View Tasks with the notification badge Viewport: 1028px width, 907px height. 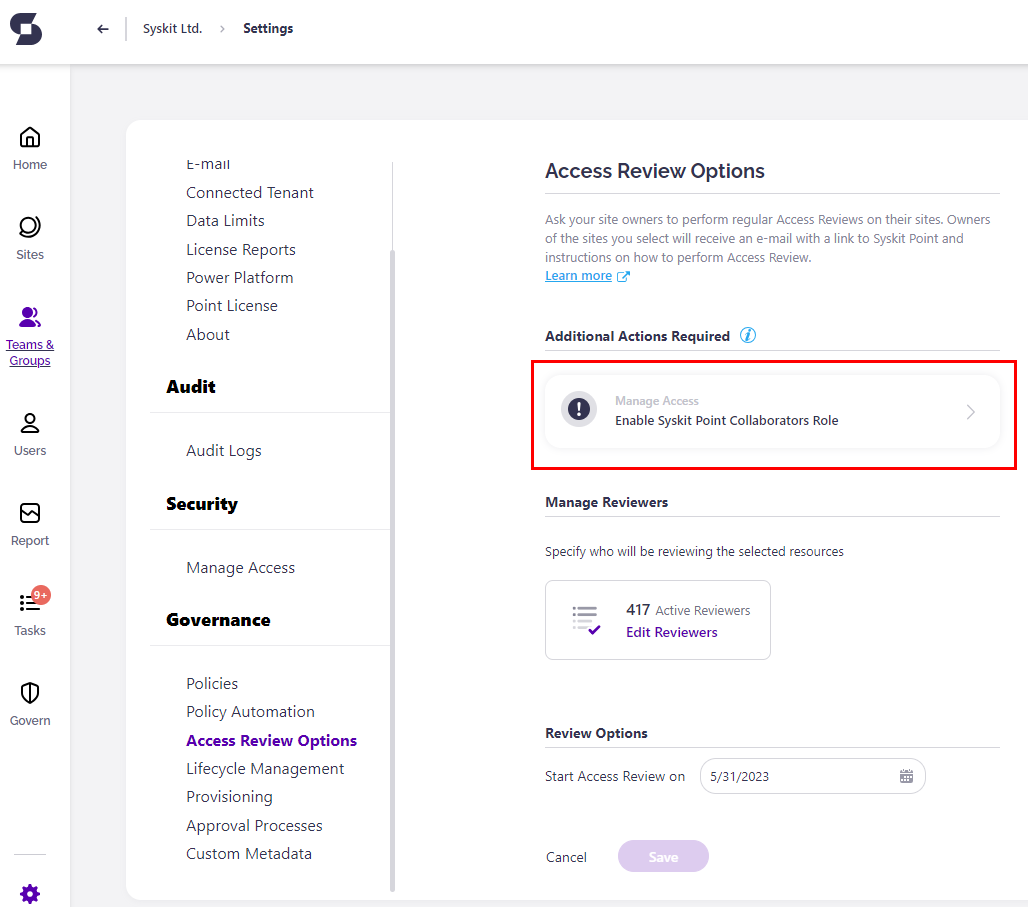(29, 610)
